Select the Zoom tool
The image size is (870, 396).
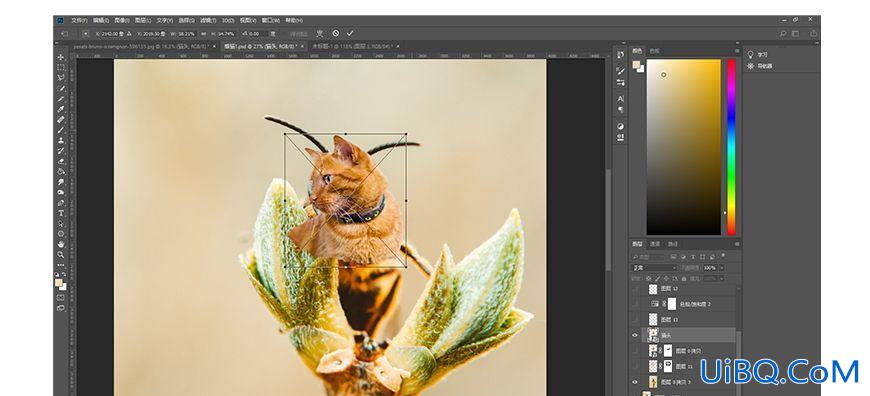click(61, 255)
